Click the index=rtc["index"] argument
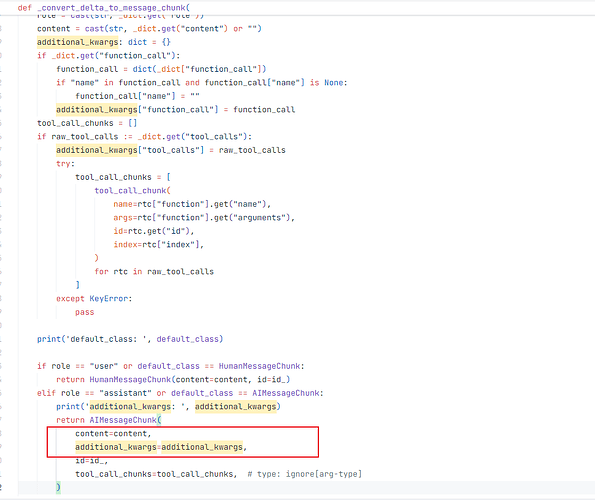The width and height of the screenshot is (595, 500). pos(159,245)
